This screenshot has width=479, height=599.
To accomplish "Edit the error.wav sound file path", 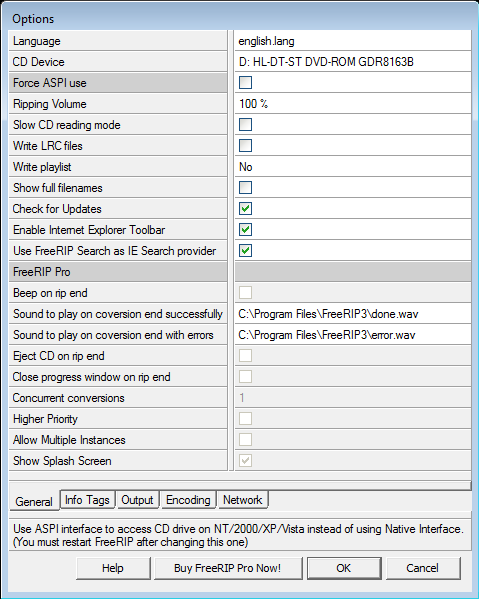I will pyautogui.click(x=353, y=335).
